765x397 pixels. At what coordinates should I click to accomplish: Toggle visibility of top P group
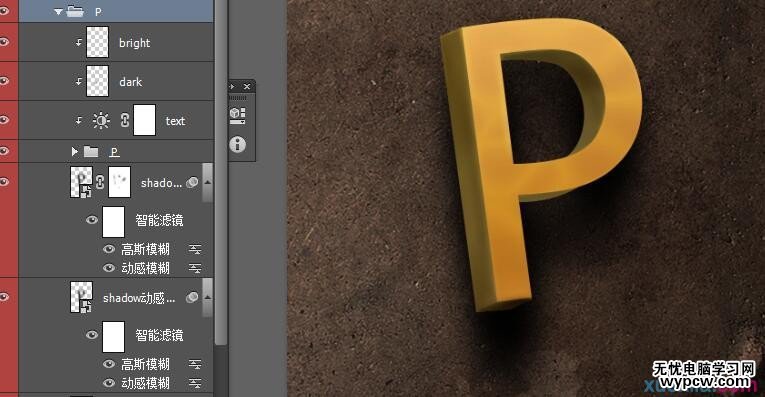5,11
